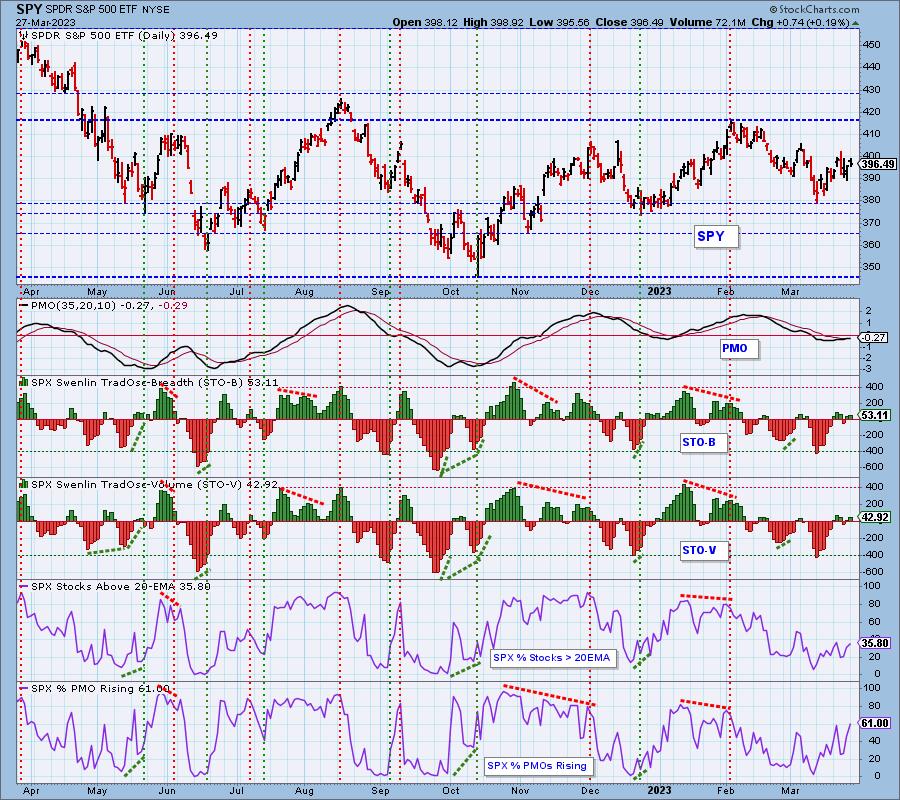This screenshot has height=800, width=900.
Task: Click the 396.49 last-price tag on the price axis
Action: coord(877,164)
